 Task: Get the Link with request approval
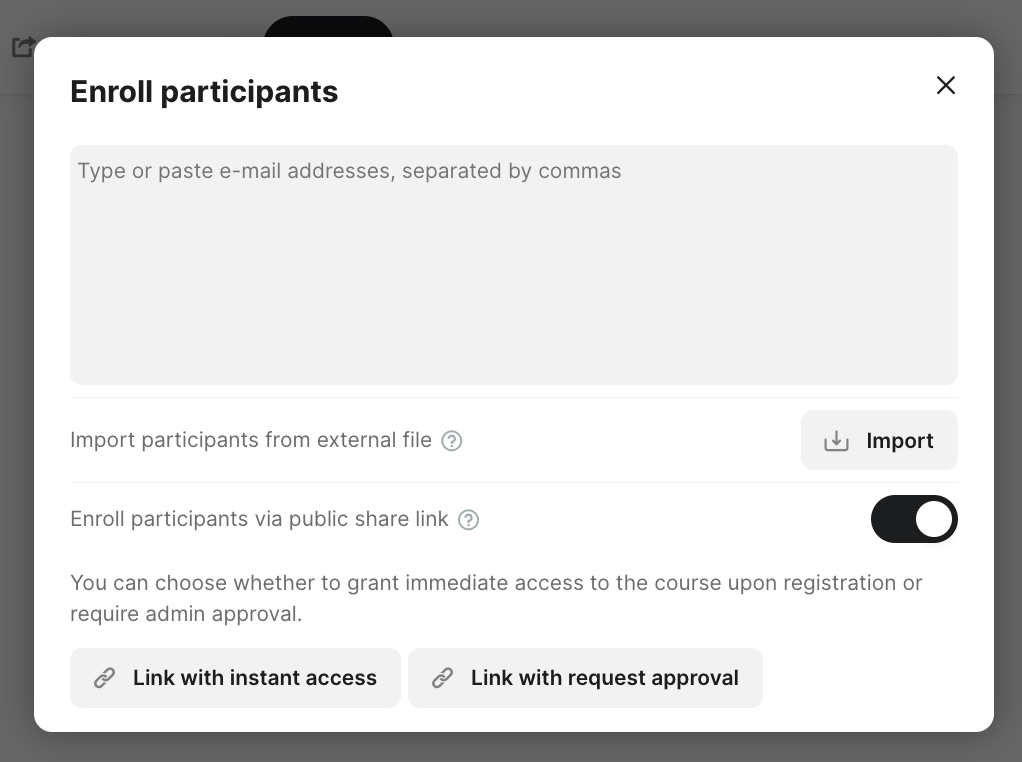(x=585, y=678)
